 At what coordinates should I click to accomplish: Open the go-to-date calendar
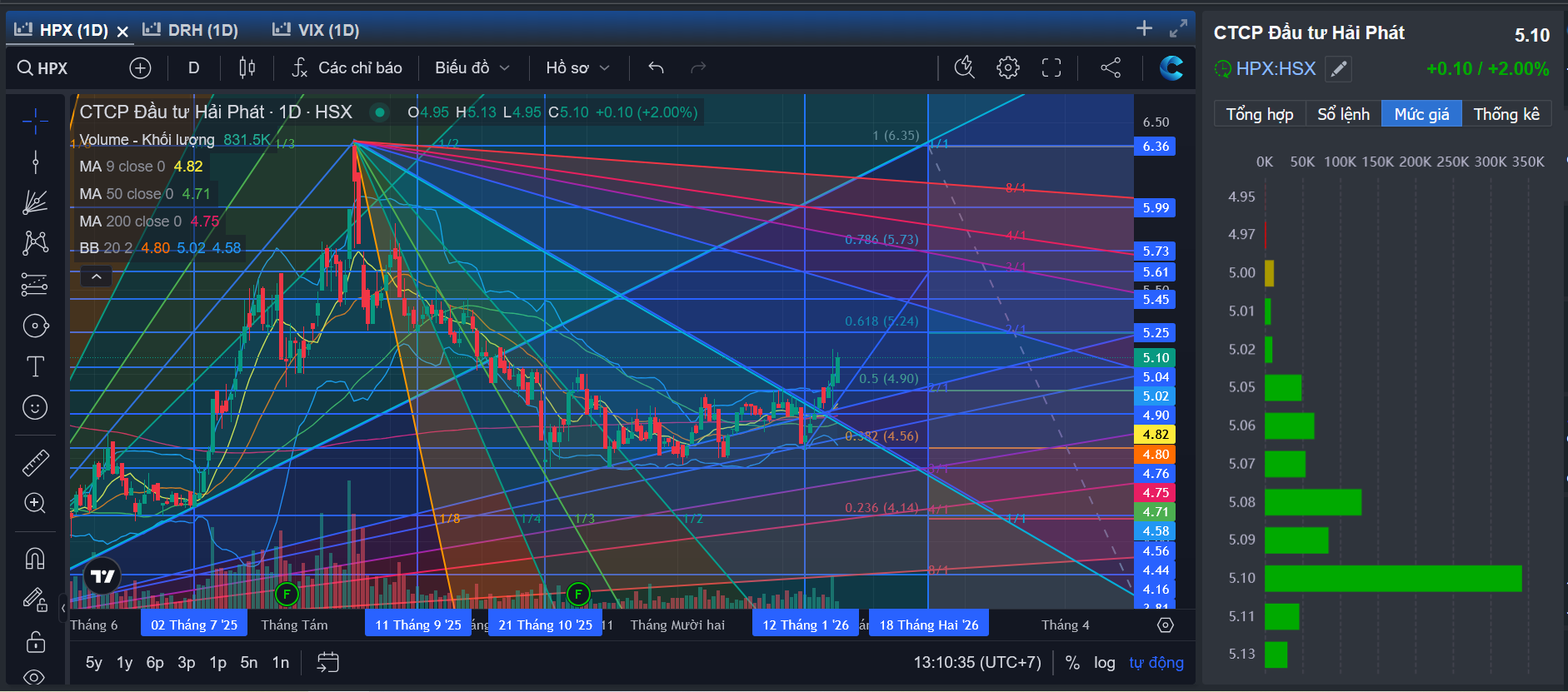pos(328,663)
